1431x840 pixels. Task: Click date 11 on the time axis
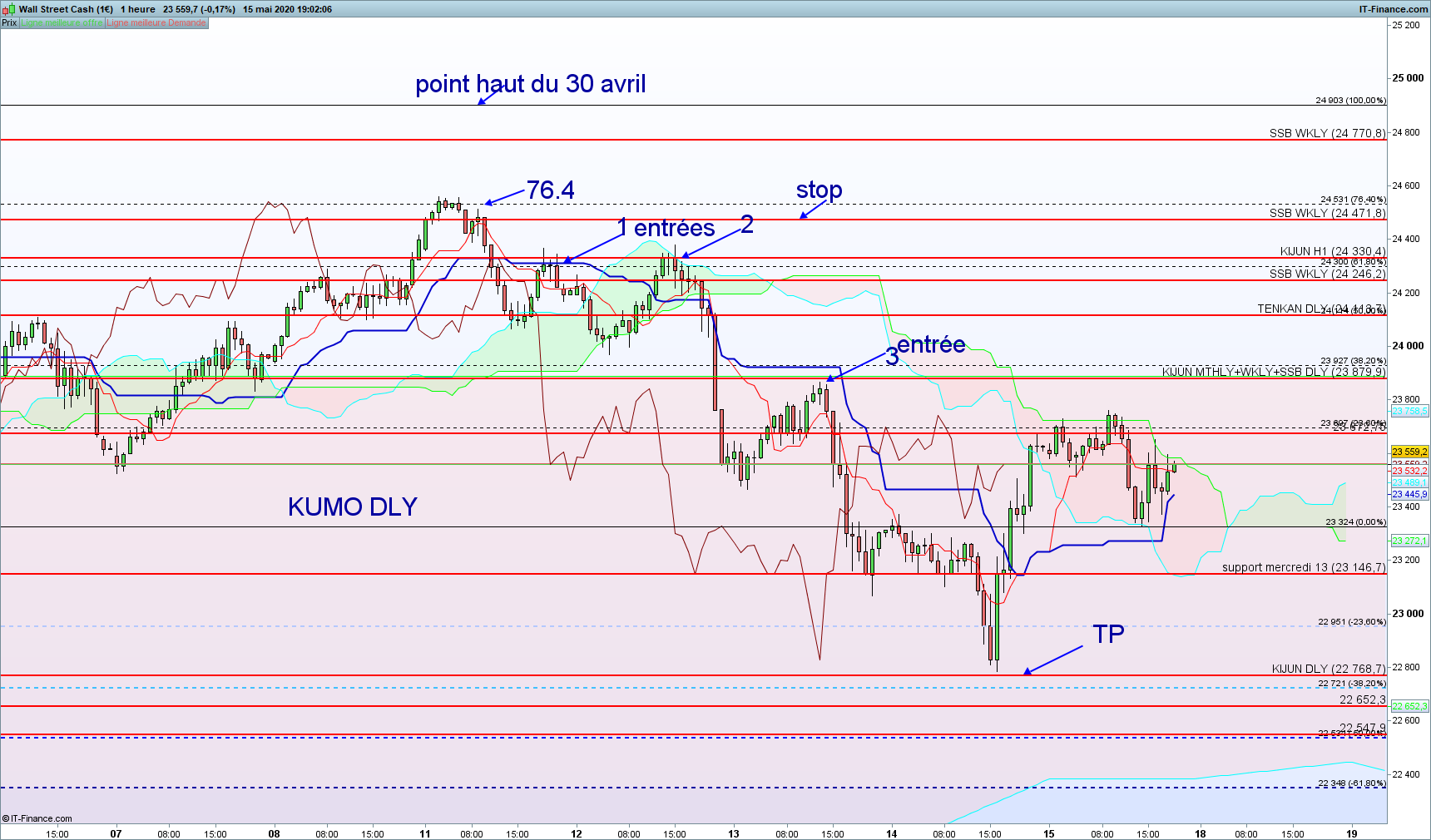[425, 833]
